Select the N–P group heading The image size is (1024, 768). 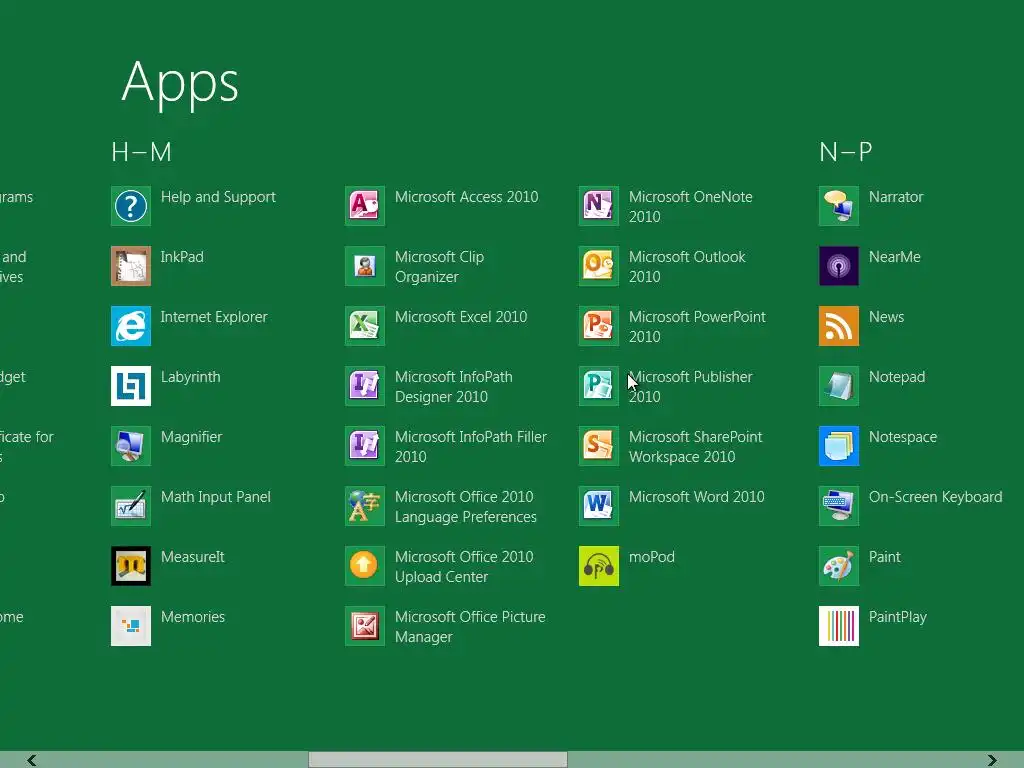846,152
